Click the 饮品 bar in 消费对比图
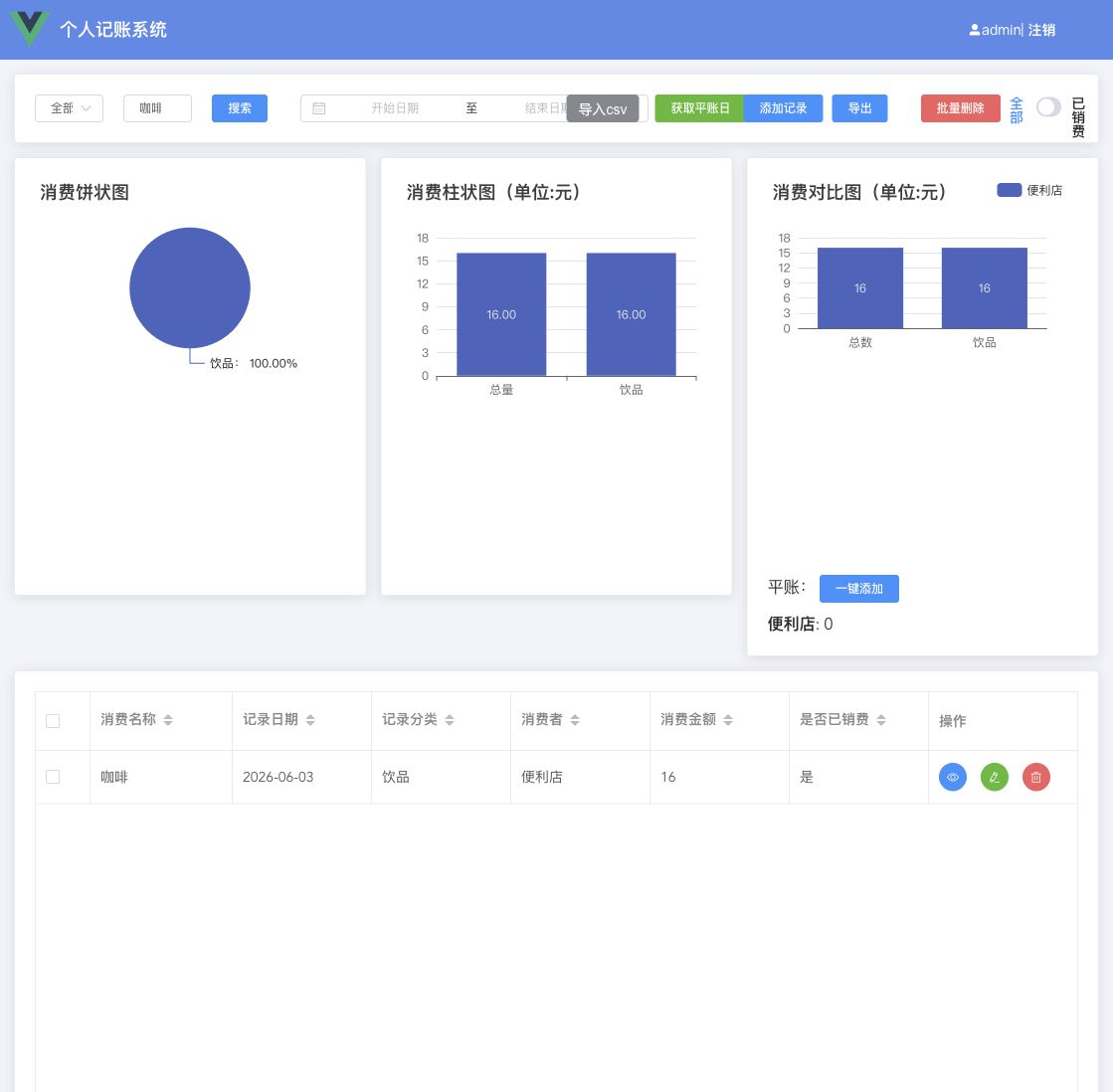This screenshot has height=1092, width=1113. tap(984, 288)
